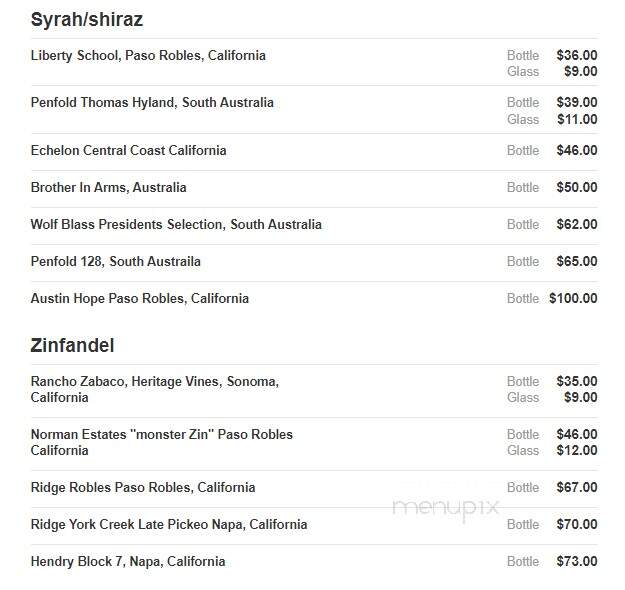
Task: Open Norman Estates "monster Zin" entry
Action: pos(161,442)
